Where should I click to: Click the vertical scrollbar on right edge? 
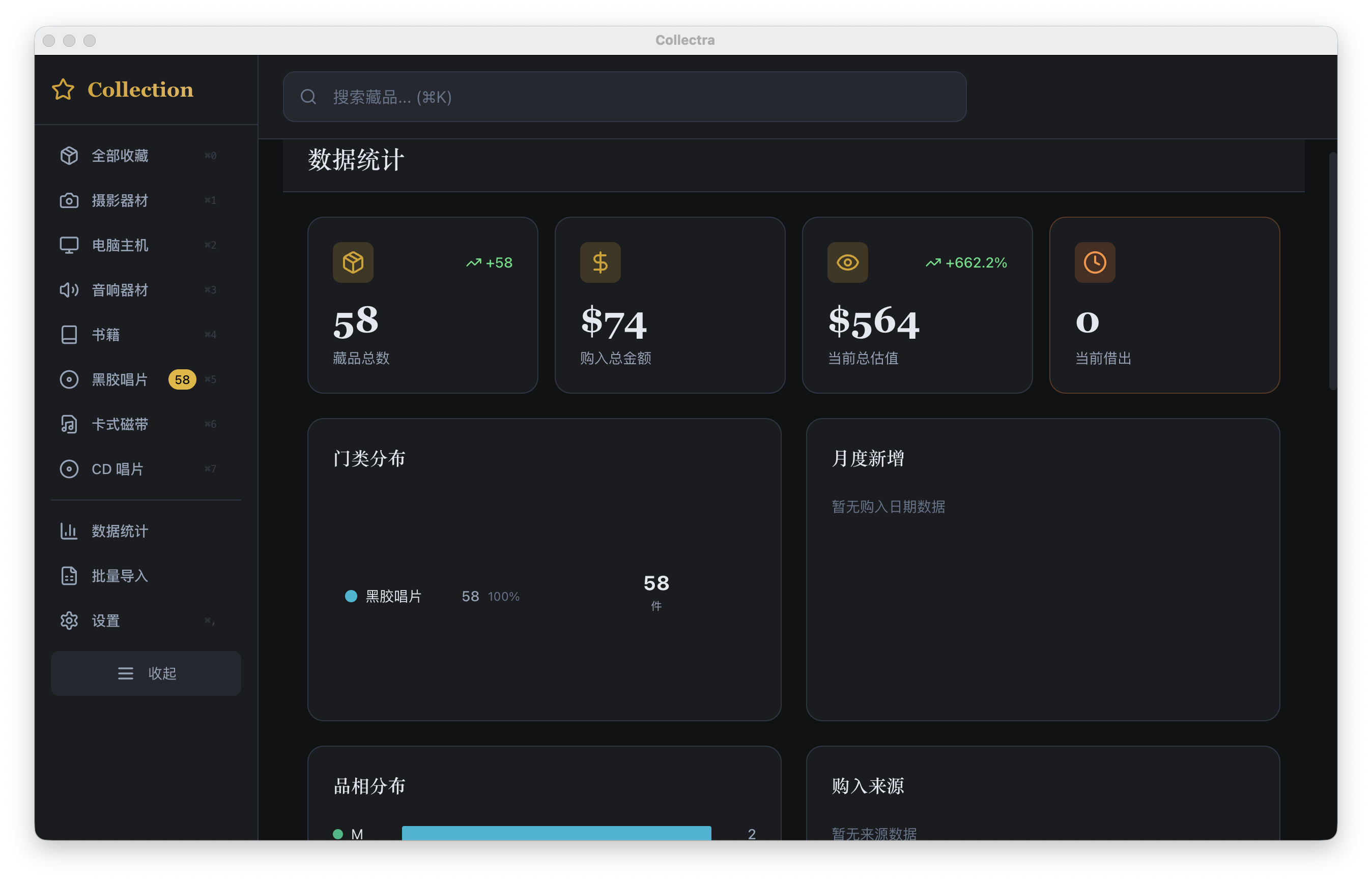(x=1332, y=271)
